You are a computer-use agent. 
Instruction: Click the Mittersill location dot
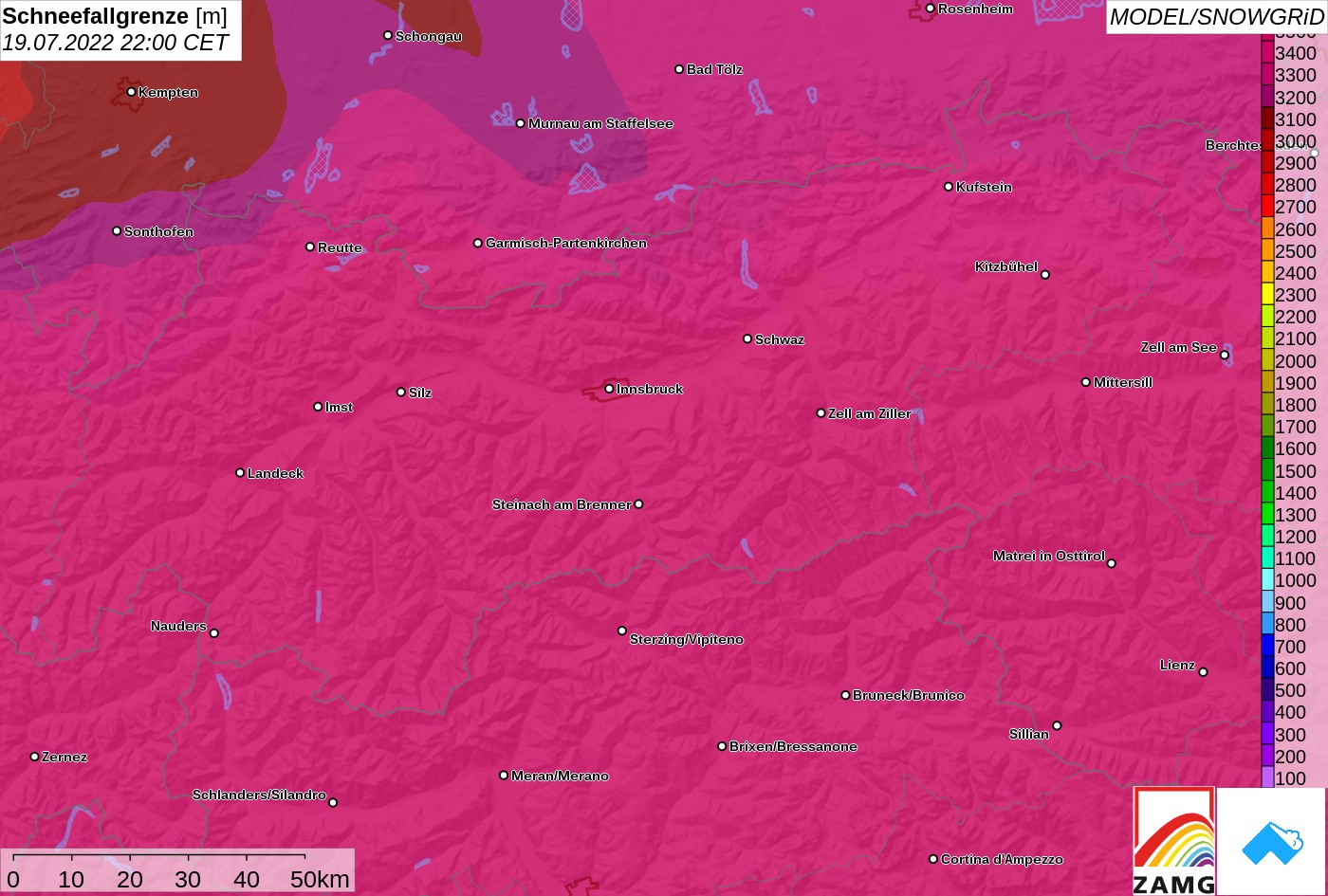[1086, 382]
